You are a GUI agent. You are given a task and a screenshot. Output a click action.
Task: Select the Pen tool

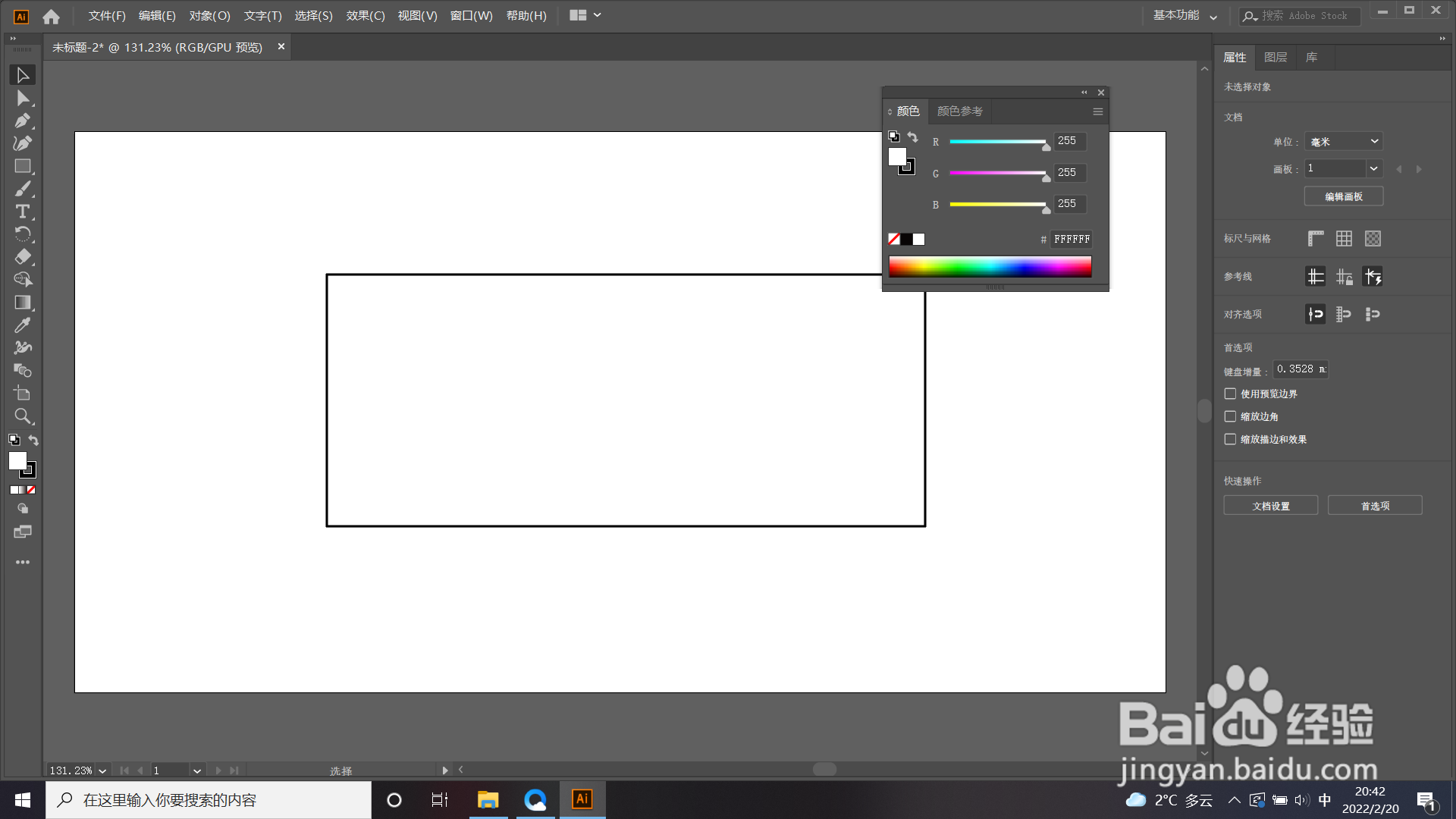pos(22,121)
